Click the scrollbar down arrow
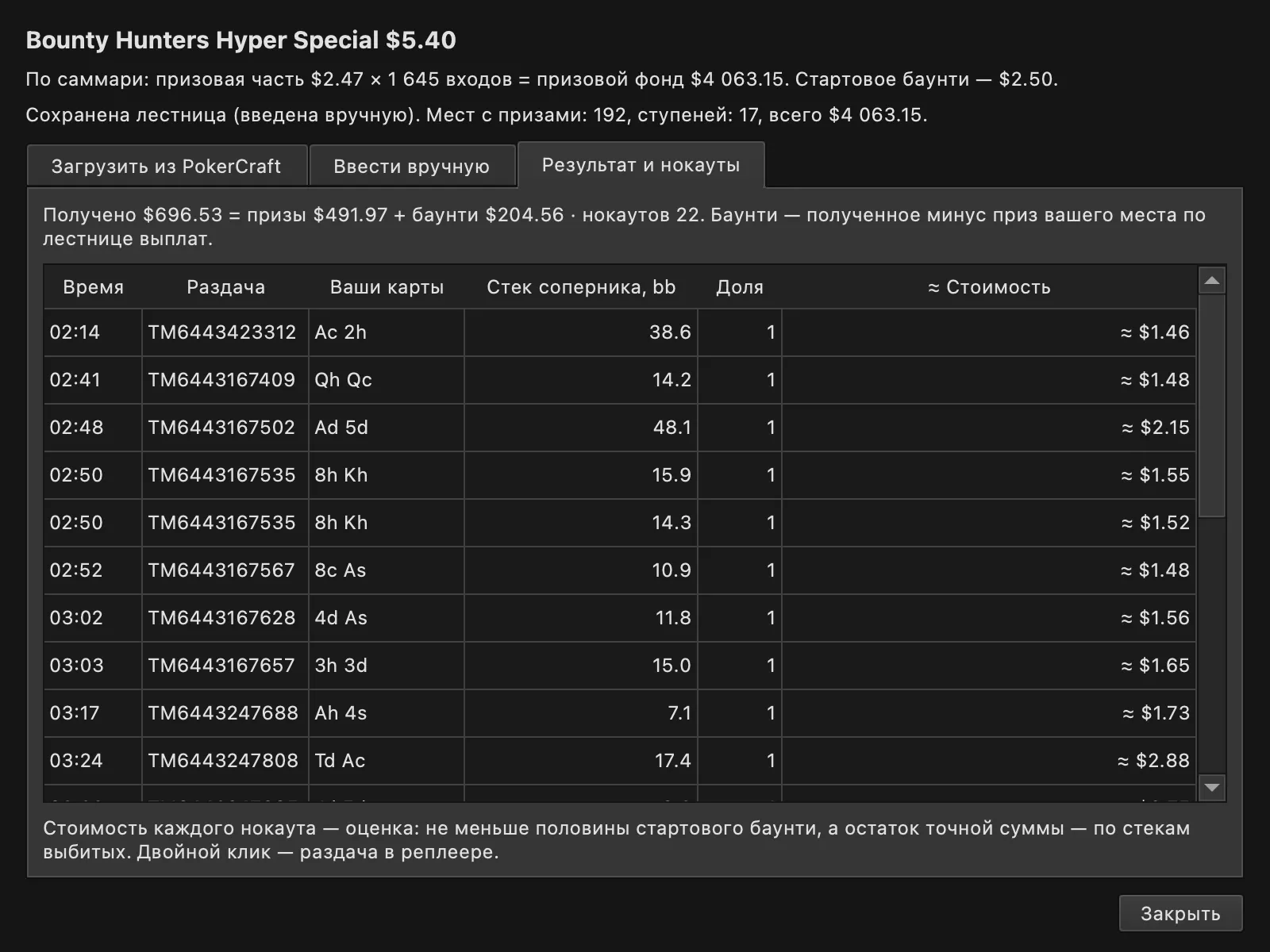This screenshot has height=952, width=1270. coord(1211,787)
